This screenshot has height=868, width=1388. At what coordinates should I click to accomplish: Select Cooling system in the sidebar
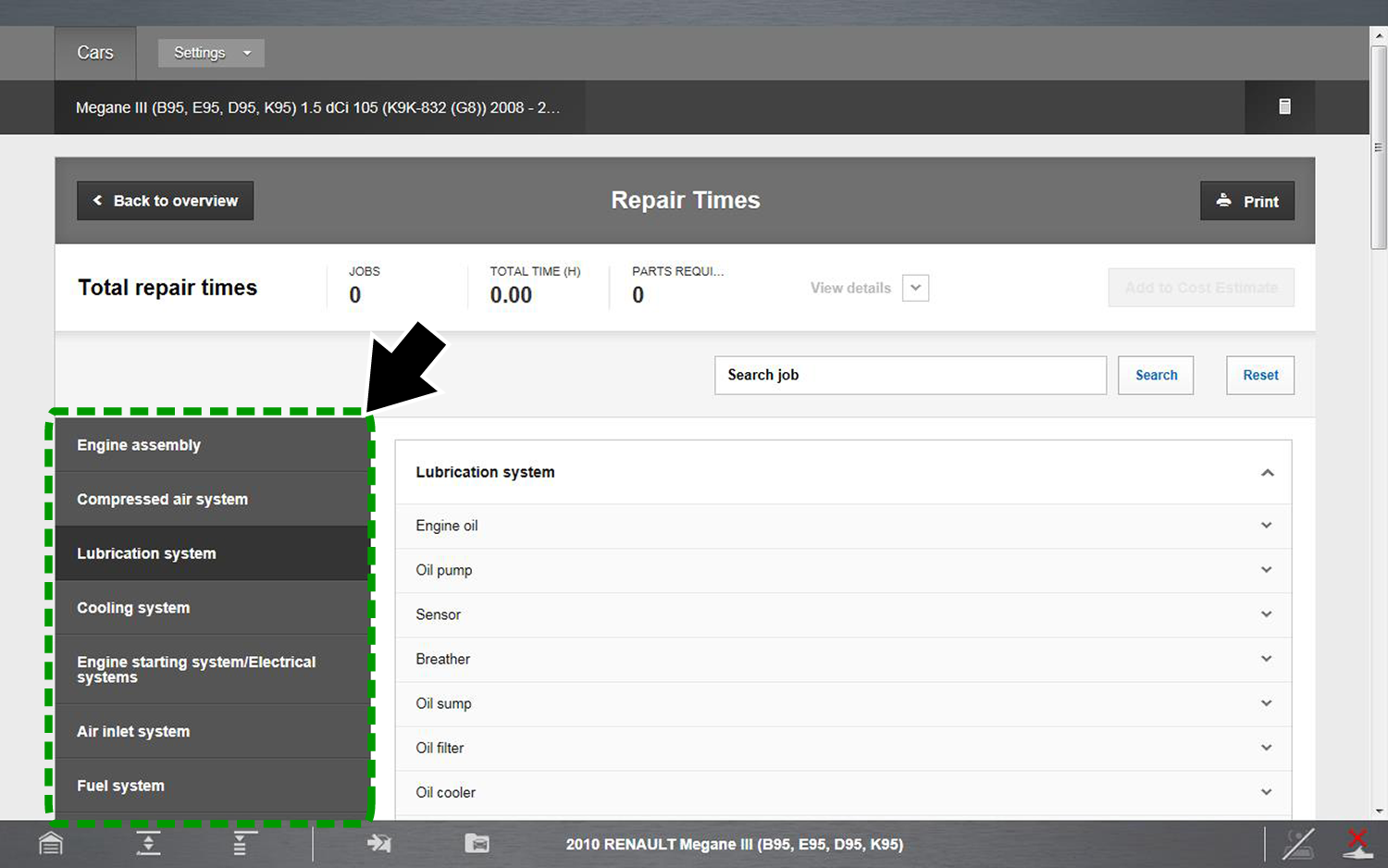pyautogui.click(x=212, y=608)
